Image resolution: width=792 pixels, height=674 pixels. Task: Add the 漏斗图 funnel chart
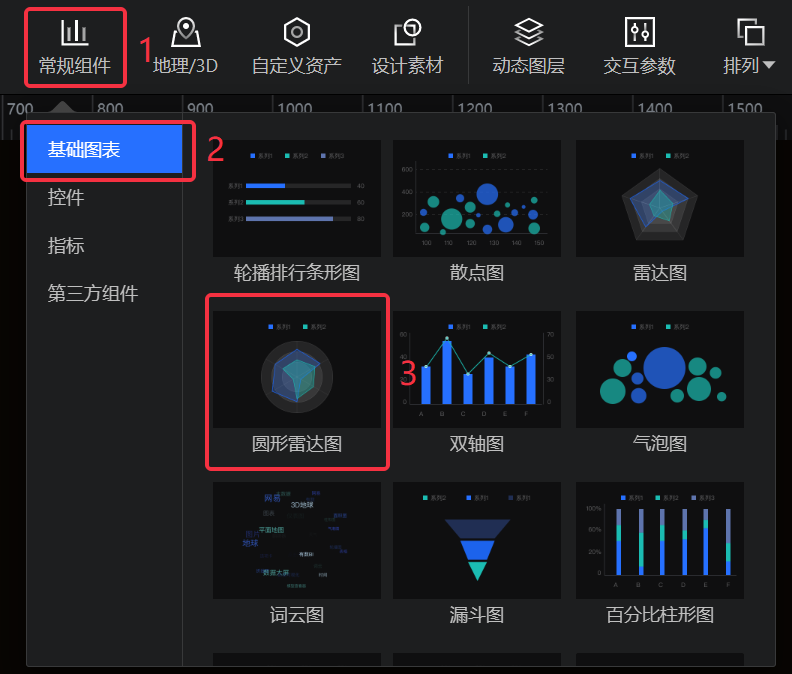[477, 541]
